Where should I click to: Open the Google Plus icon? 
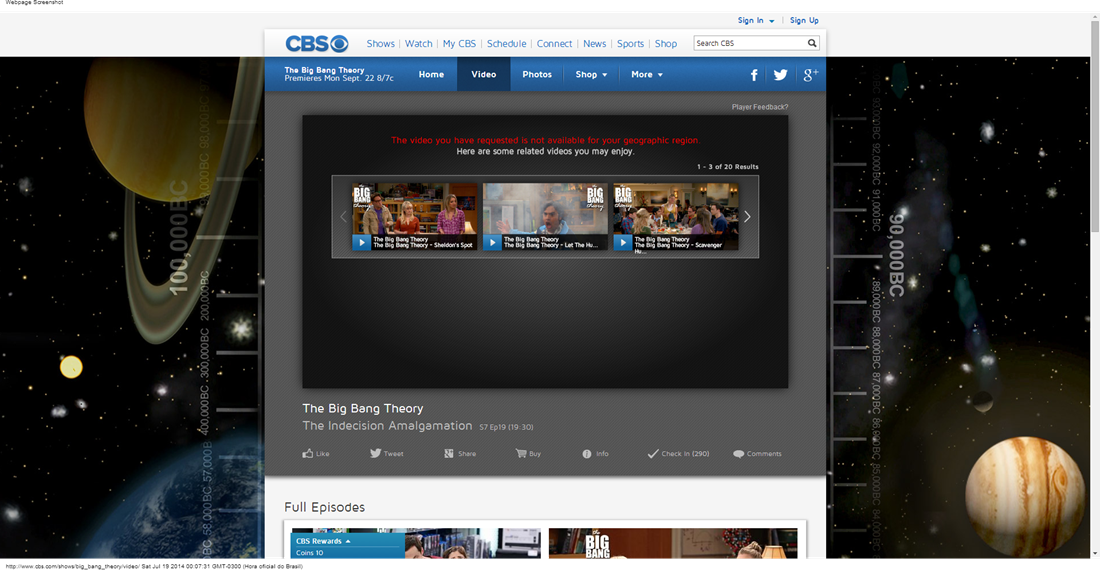coord(810,75)
